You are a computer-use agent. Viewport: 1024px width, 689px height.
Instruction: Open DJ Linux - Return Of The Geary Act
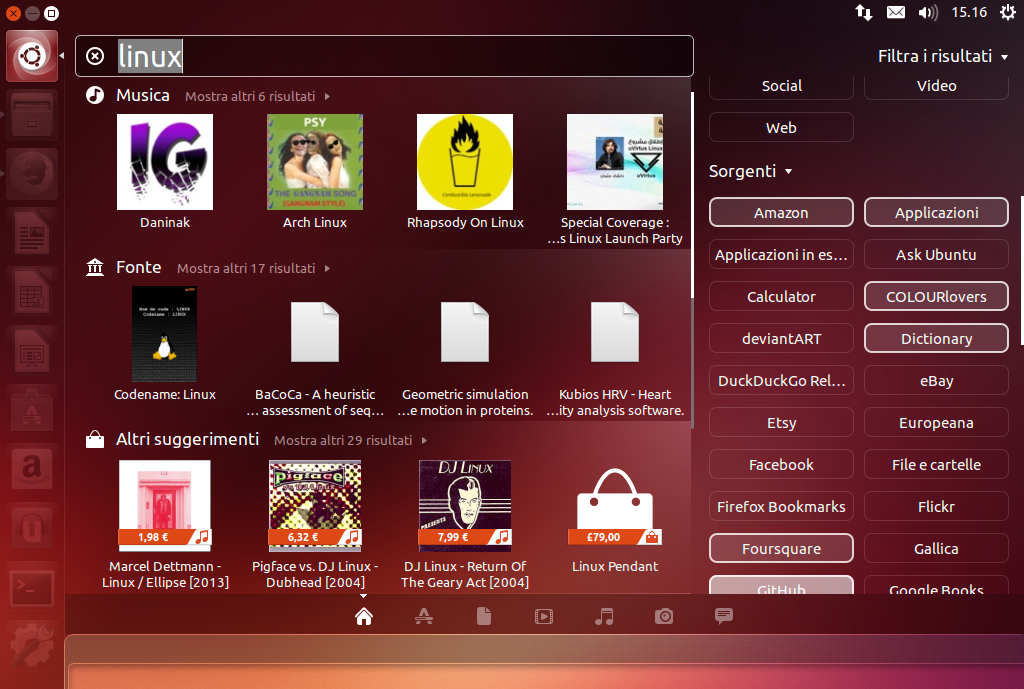point(465,524)
